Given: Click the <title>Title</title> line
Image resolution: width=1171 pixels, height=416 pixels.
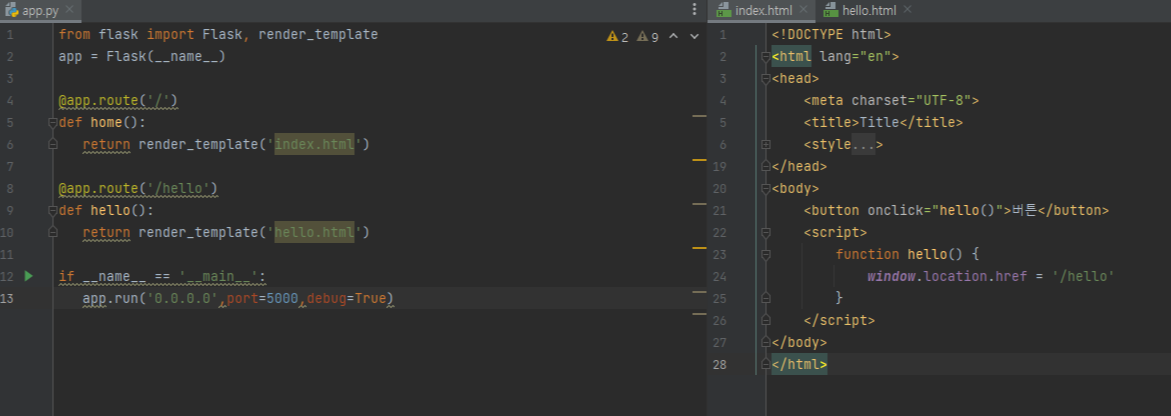Looking at the screenshot, I should 883,122.
